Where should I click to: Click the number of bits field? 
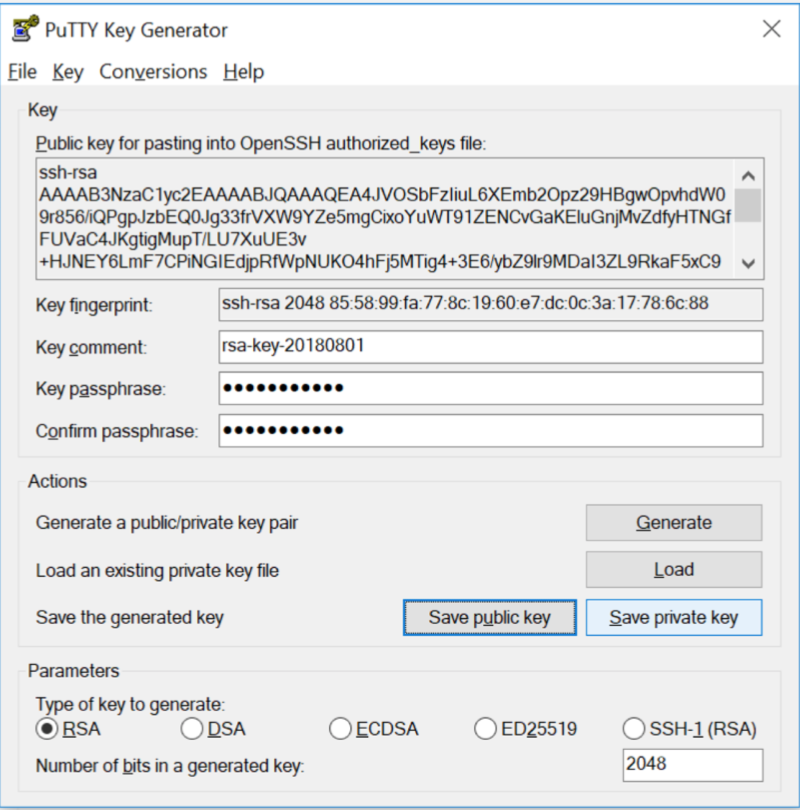(691, 765)
